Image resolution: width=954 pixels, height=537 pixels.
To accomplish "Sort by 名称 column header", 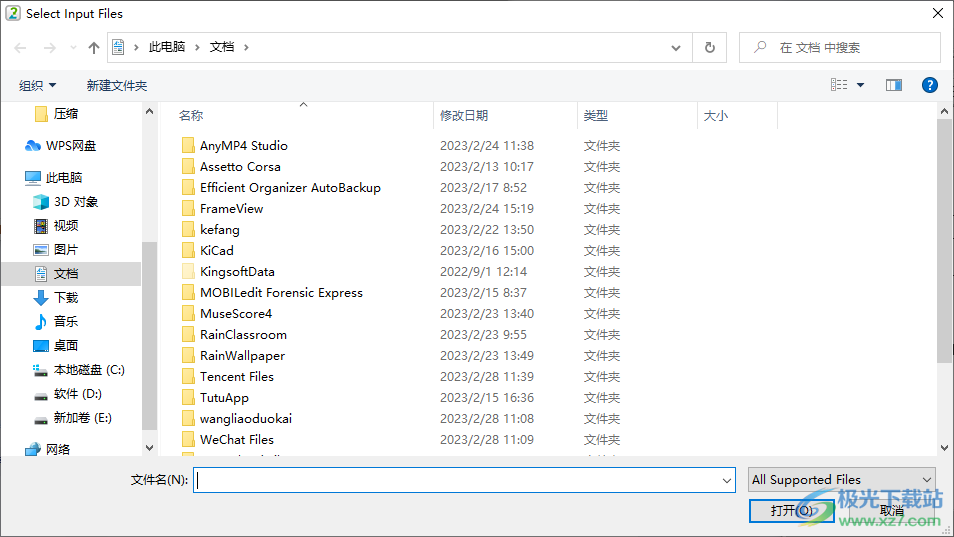I will [190, 116].
